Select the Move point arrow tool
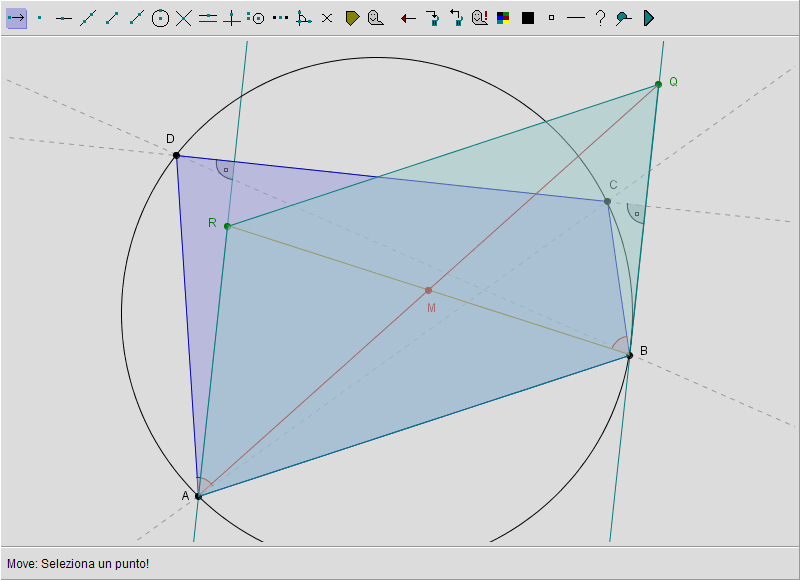 (x=16, y=18)
